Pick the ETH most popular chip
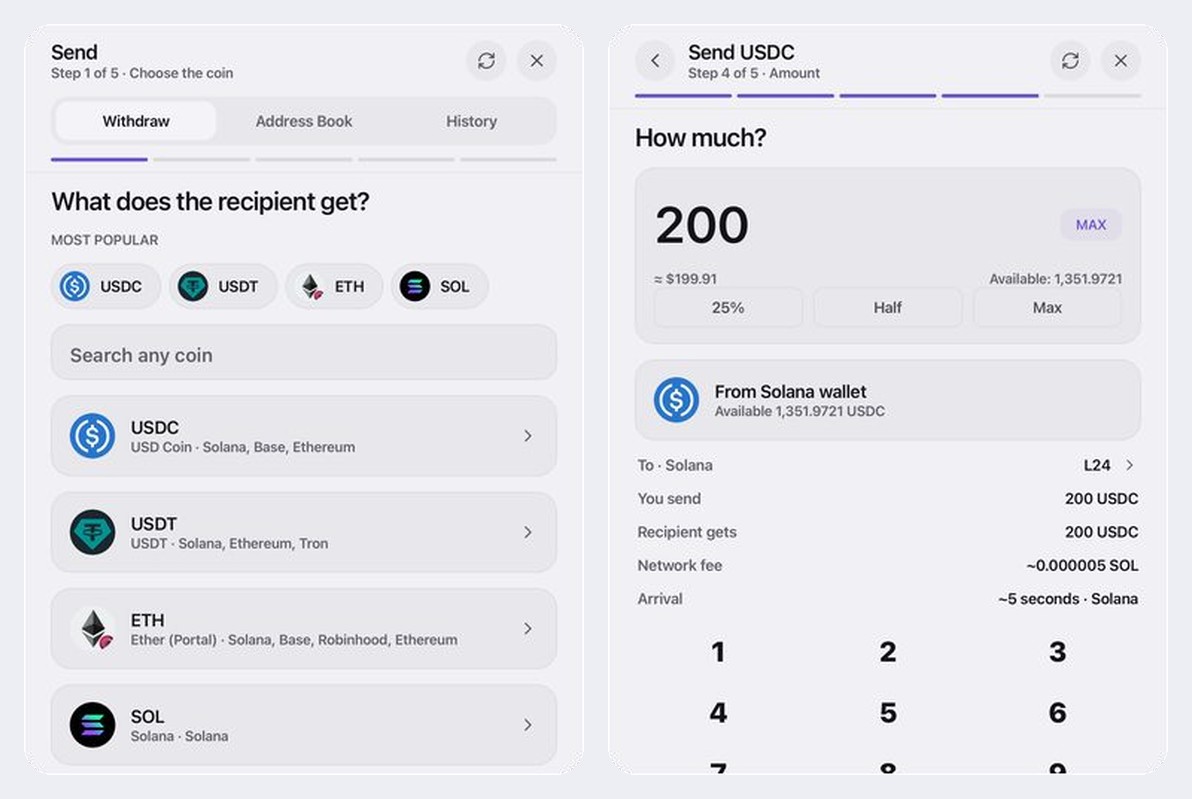The image size is (1192, 799). [x=334, y=287]
